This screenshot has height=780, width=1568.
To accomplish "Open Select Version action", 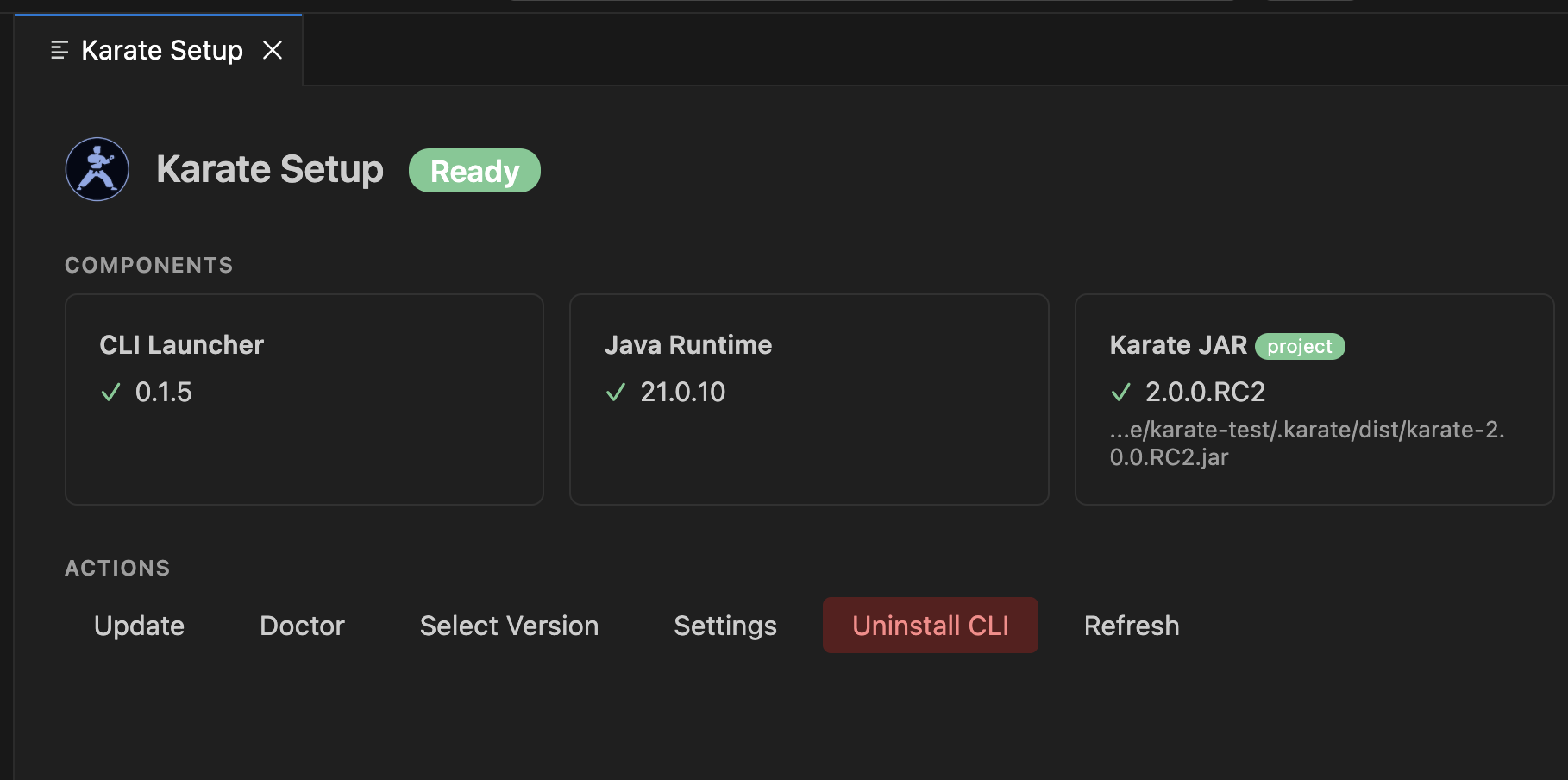I will tap(509, 626).
